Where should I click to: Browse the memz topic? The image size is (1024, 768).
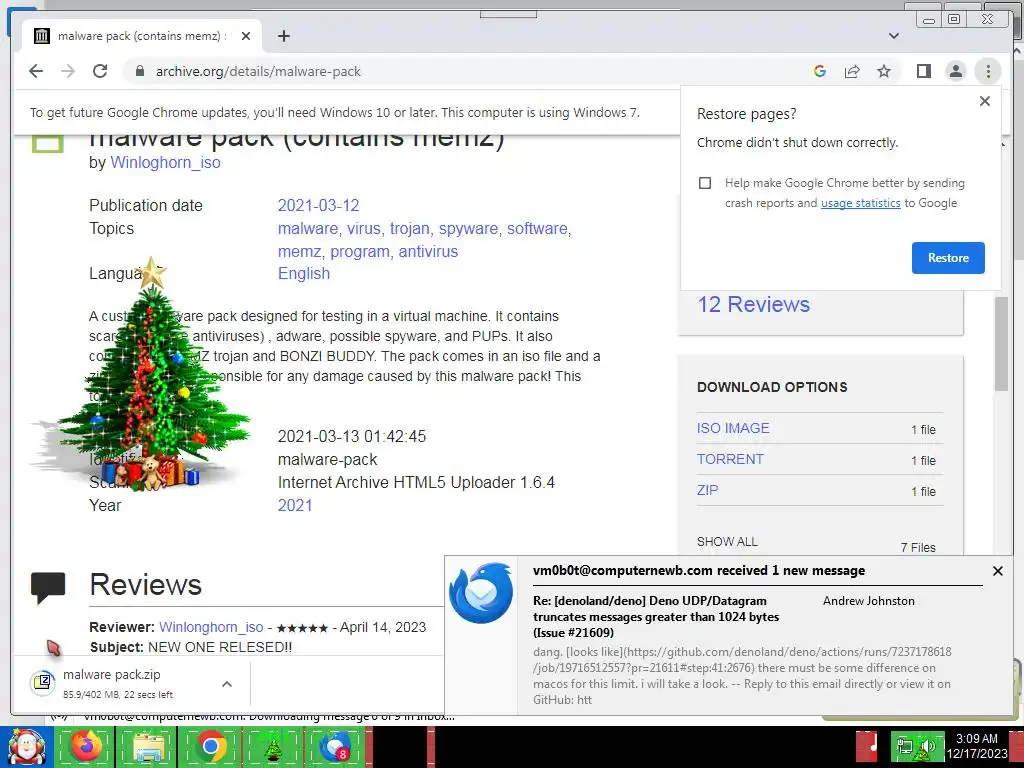click(x=300, y=251)
